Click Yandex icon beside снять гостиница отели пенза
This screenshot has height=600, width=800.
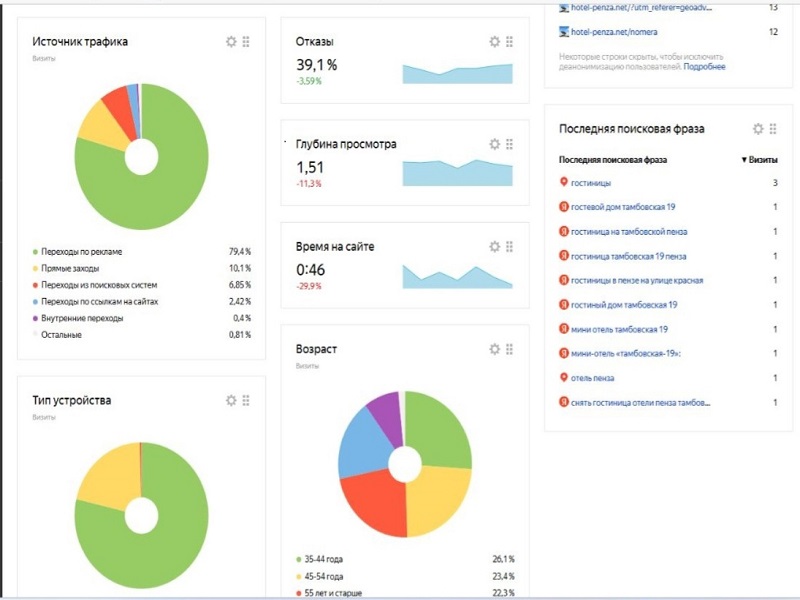click(564, 402)
